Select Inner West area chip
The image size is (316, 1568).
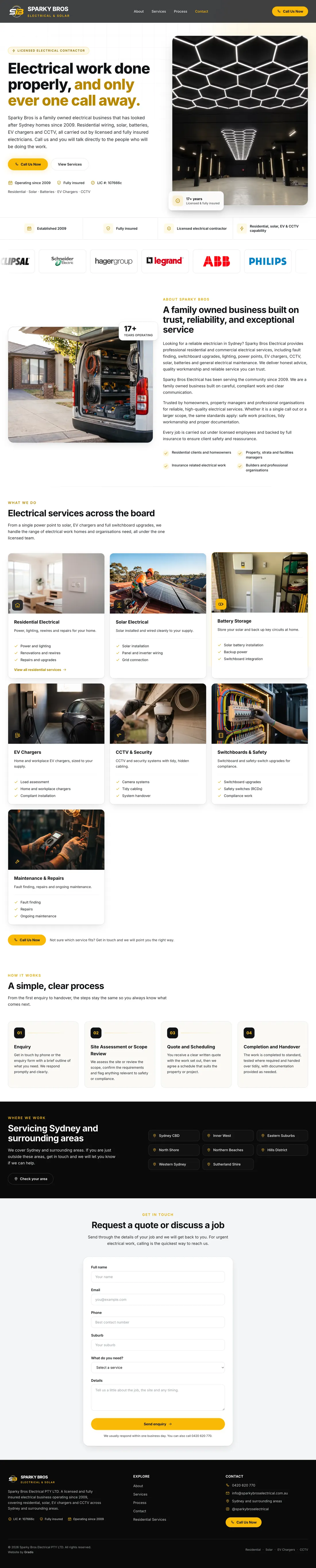coord(228,1136)
